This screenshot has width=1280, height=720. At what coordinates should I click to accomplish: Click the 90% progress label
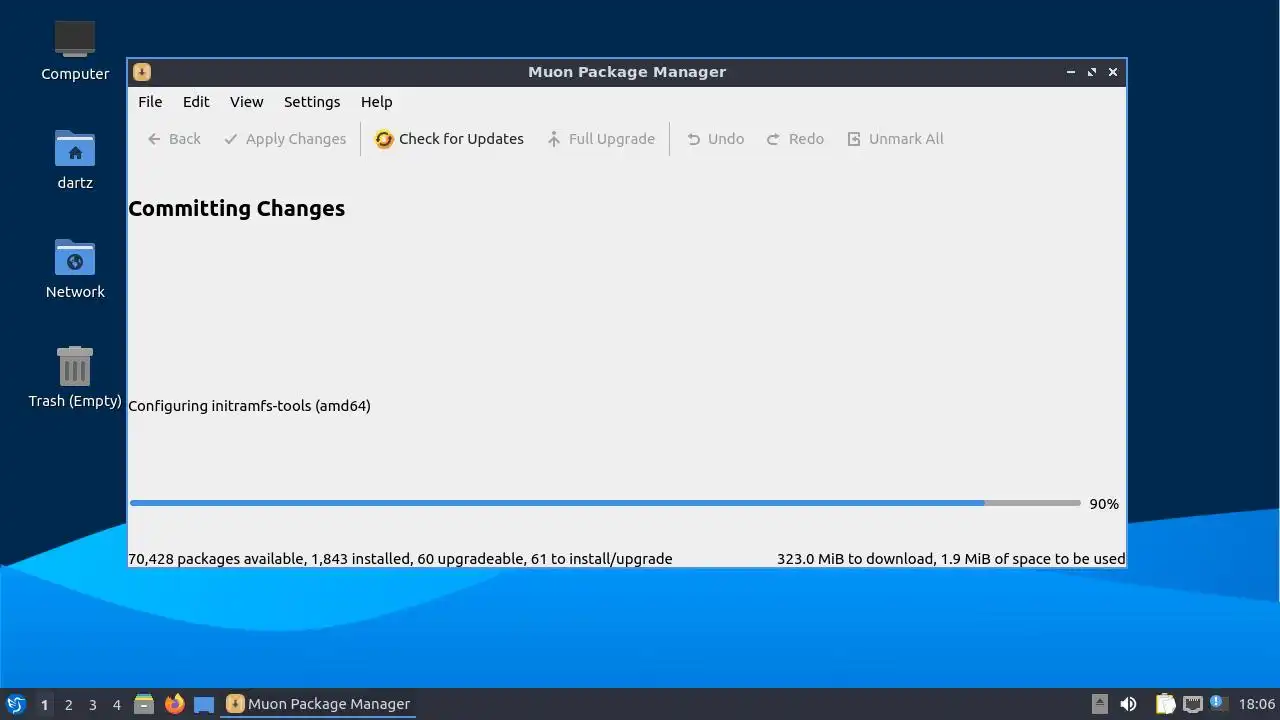1104,504
